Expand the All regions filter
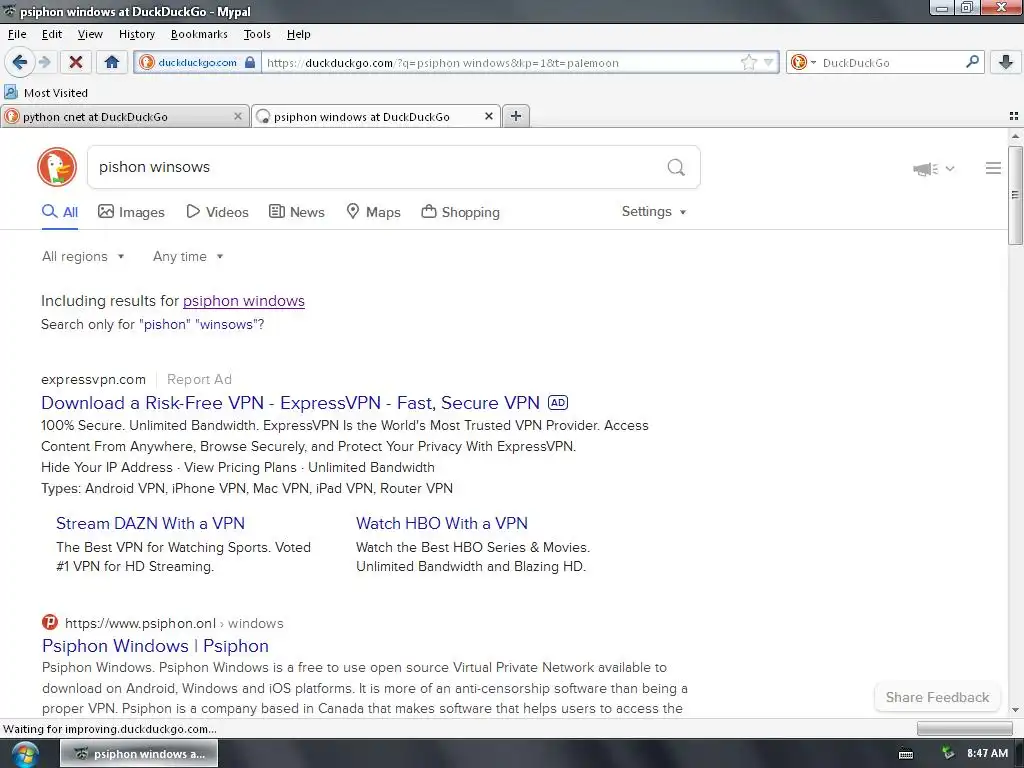 click(x=83, y=257)
